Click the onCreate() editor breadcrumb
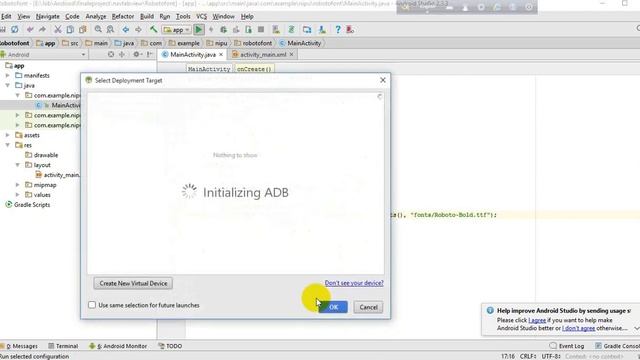 tap(254, 69)
